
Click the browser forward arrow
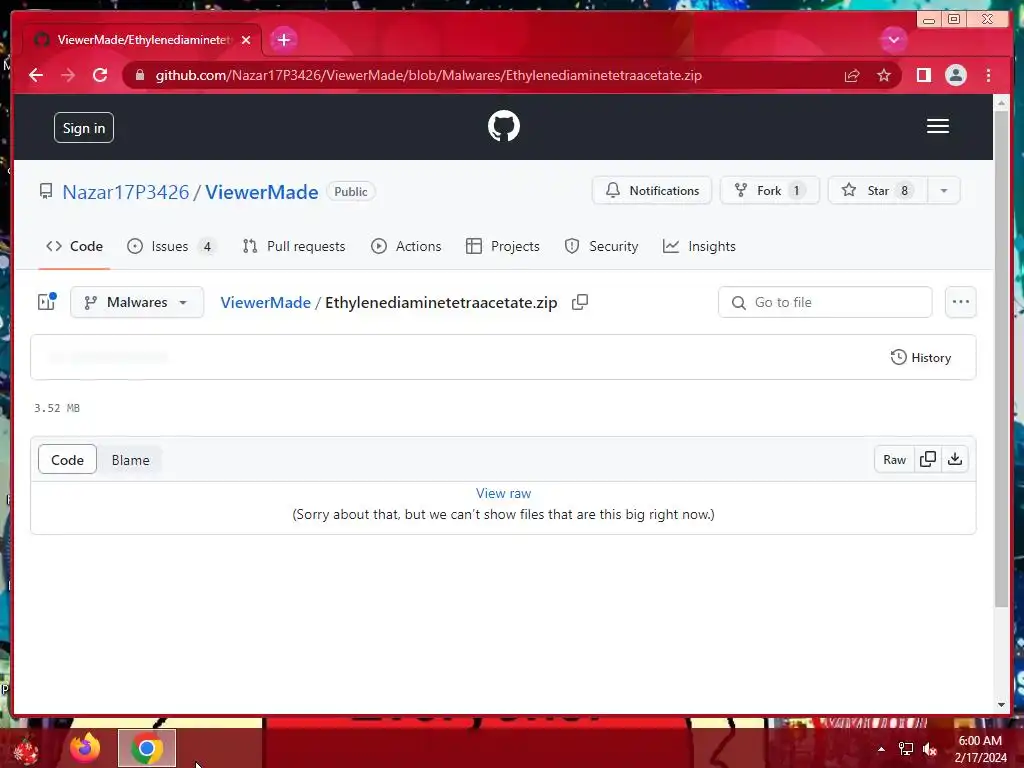tap(68, 75)
